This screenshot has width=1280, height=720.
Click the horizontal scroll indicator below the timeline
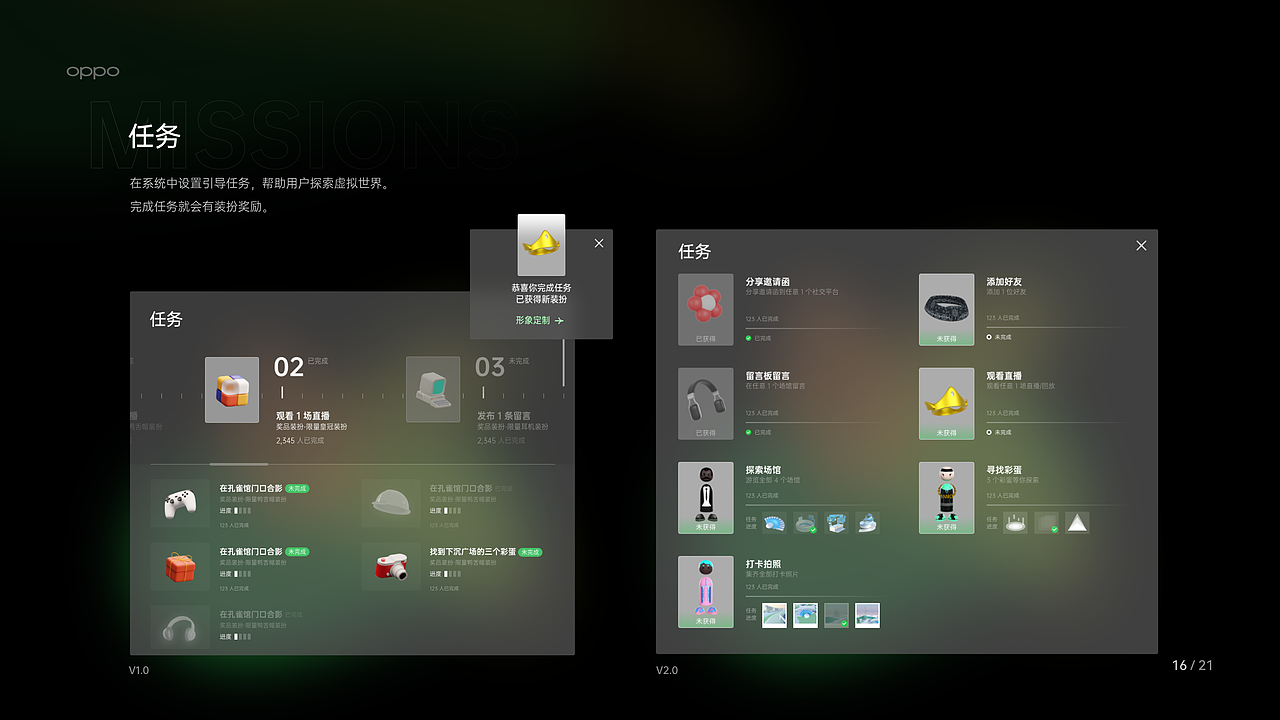click(238, 464)
